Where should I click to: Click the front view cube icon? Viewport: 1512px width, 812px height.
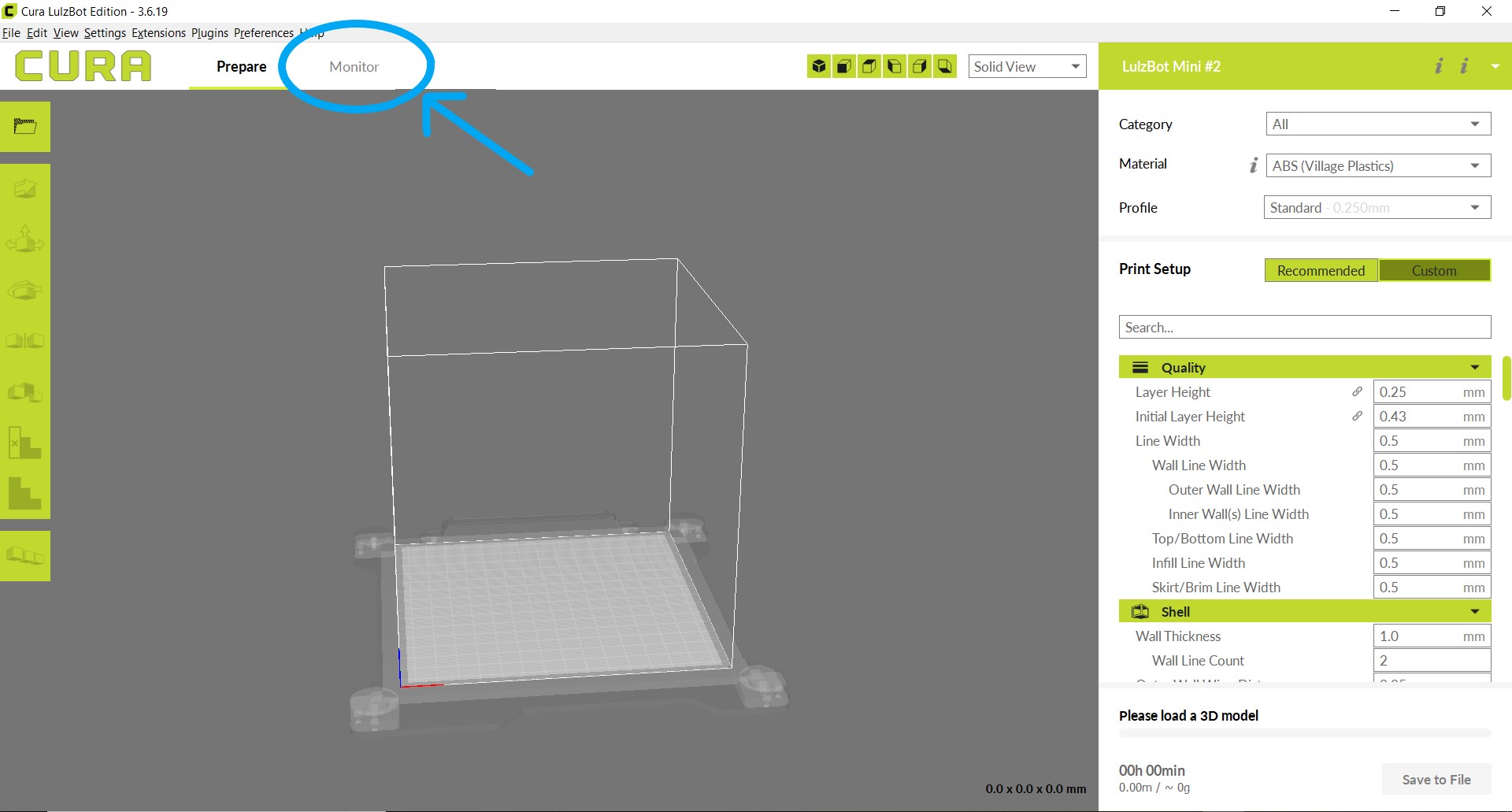[844, 66]
